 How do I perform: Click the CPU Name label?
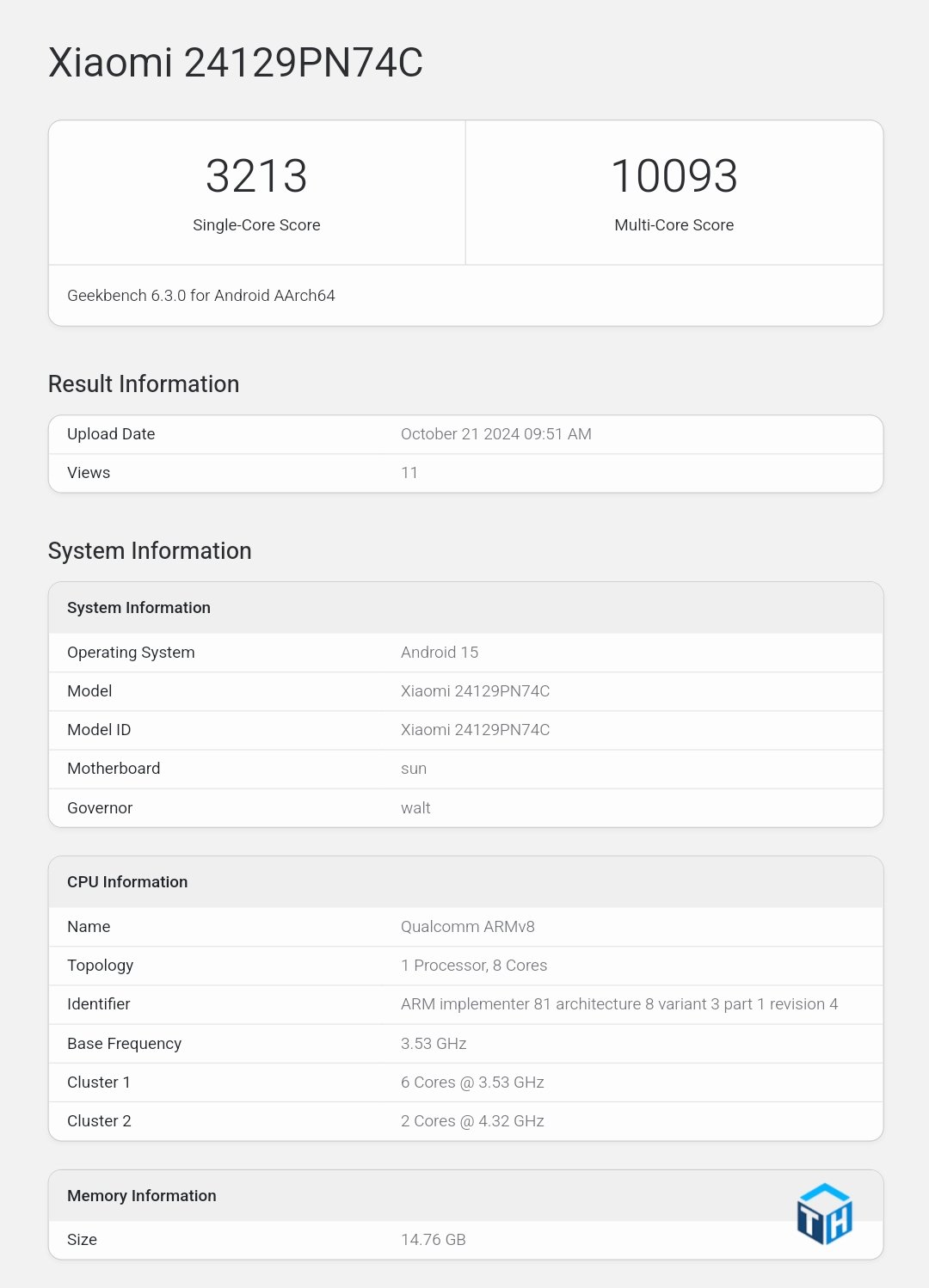pyautogui.click(x=89, y=927)
